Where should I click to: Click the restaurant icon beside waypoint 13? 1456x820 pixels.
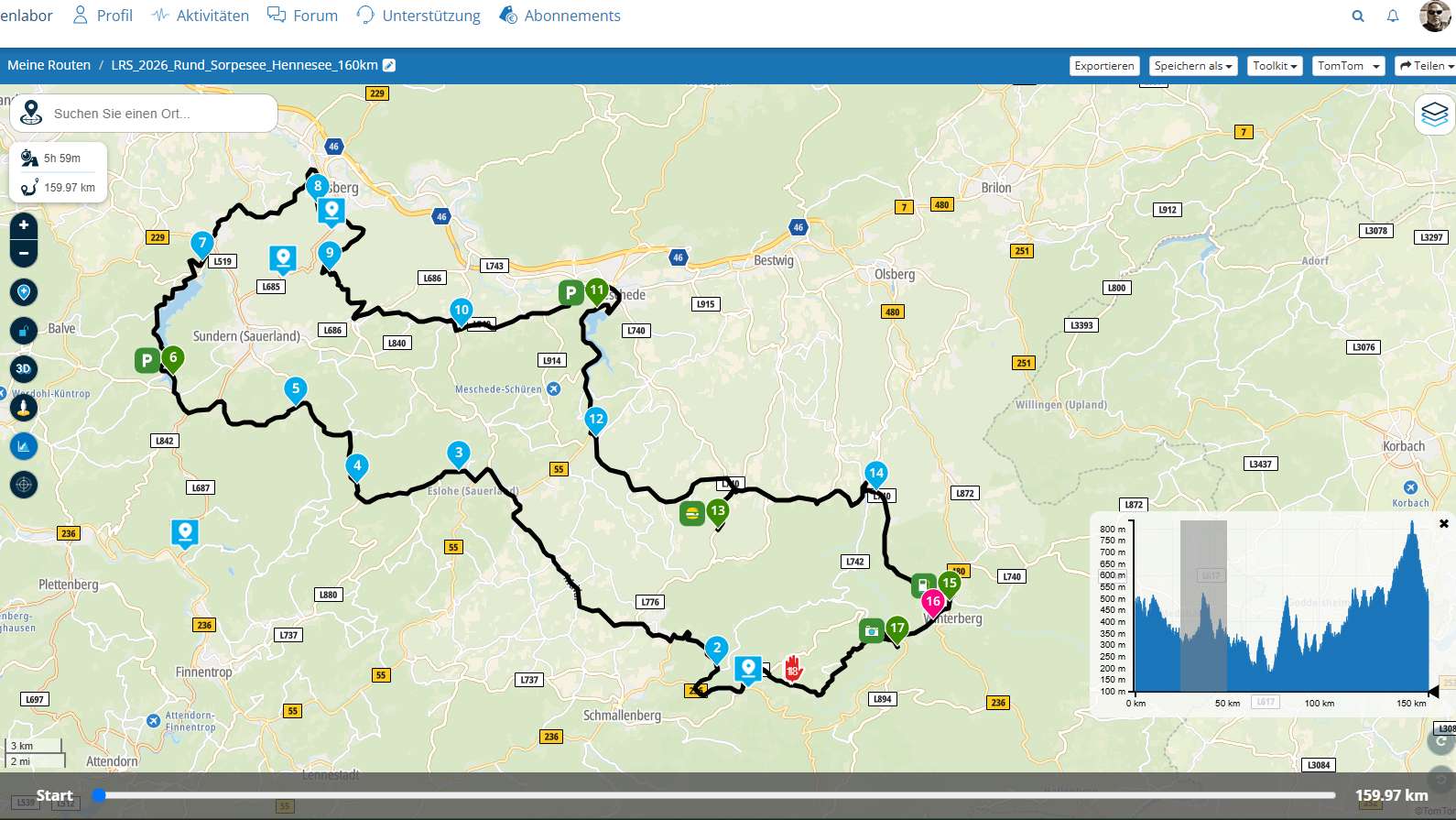692,513
